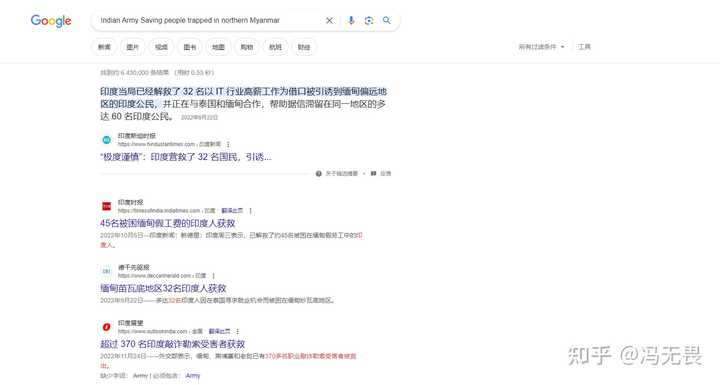Click 翻译此页 beside timesofindia result
The image size is (720, 385).
point(232,210)
